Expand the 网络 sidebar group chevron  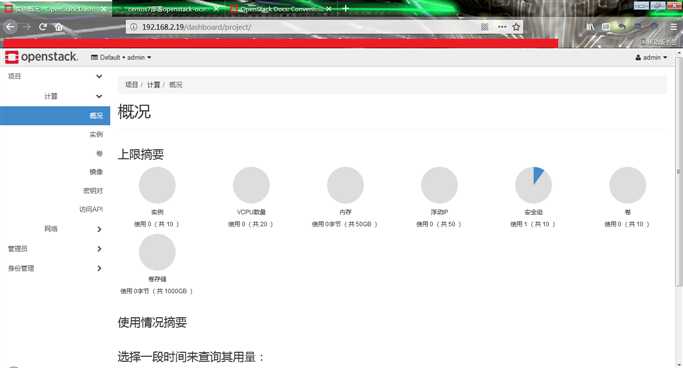99,229
